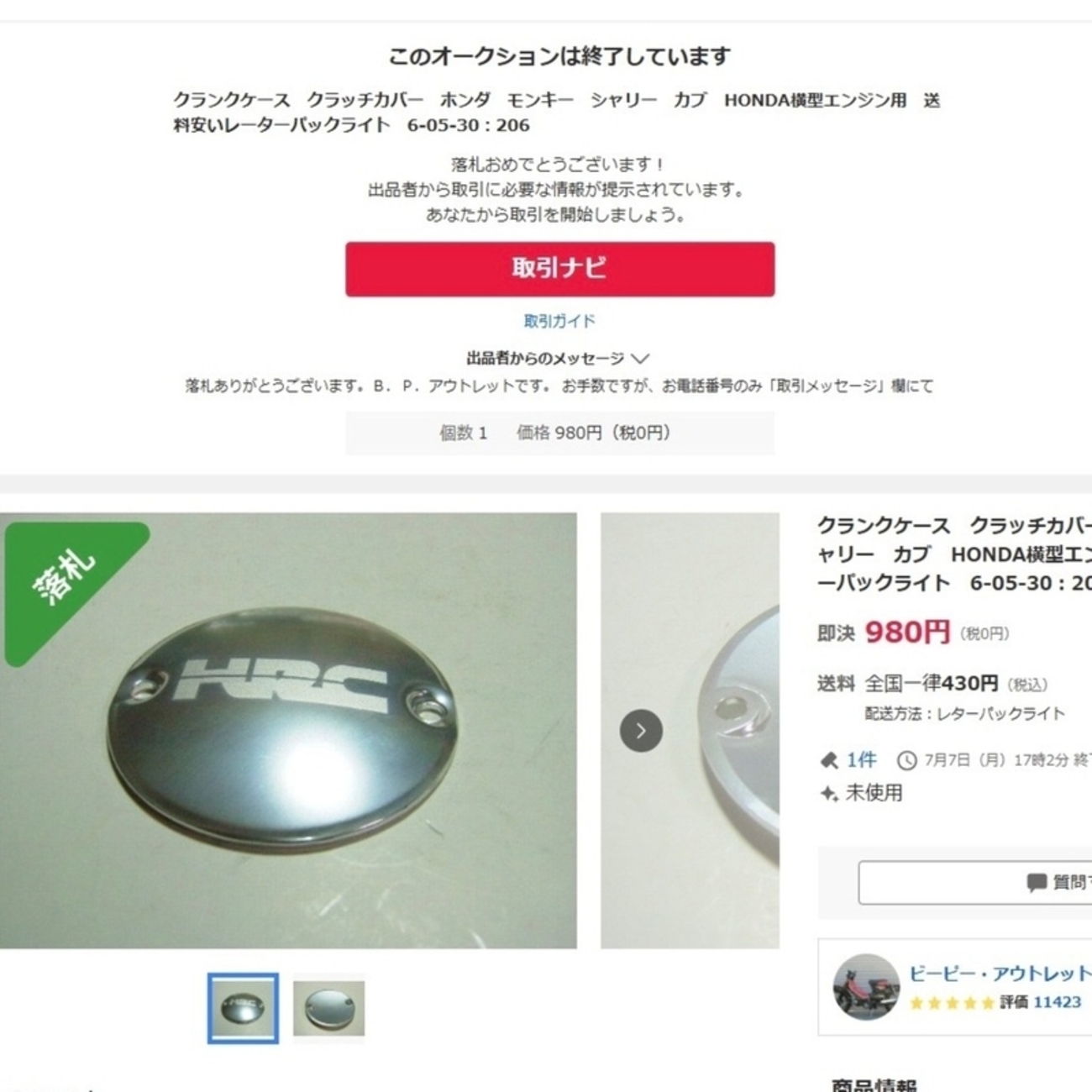
Task: Click the auction gavel bid icon
Action: point(829,761)
